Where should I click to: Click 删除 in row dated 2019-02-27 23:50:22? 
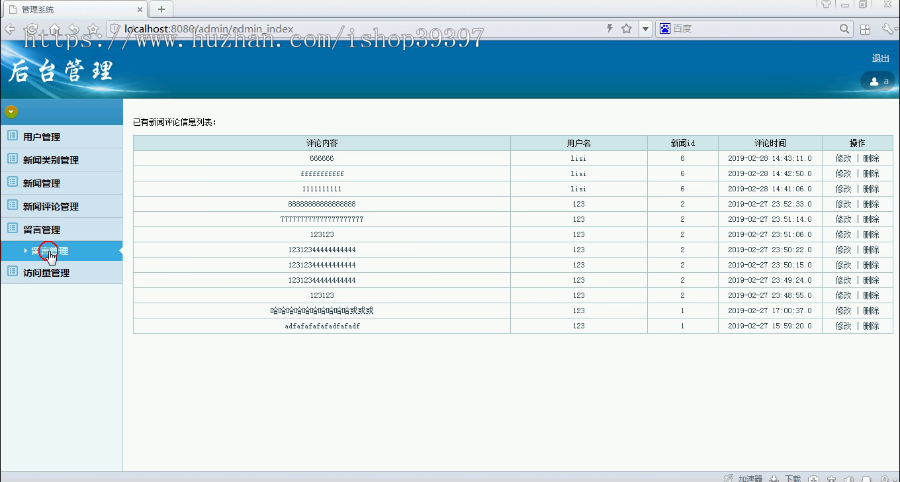(x=871, y=250)
